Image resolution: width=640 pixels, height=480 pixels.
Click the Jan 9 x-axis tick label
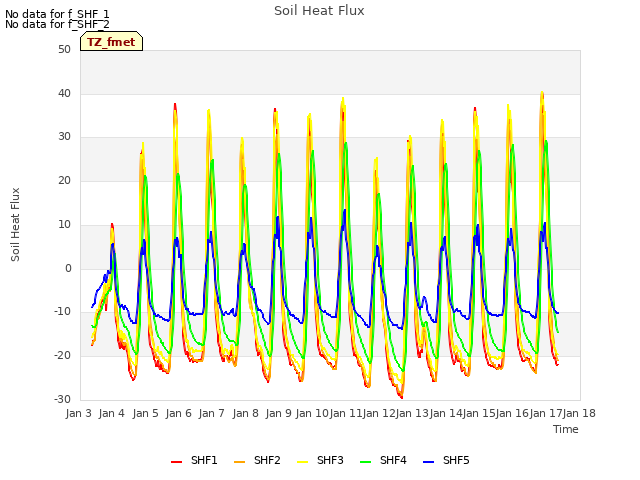coord(278,413)
